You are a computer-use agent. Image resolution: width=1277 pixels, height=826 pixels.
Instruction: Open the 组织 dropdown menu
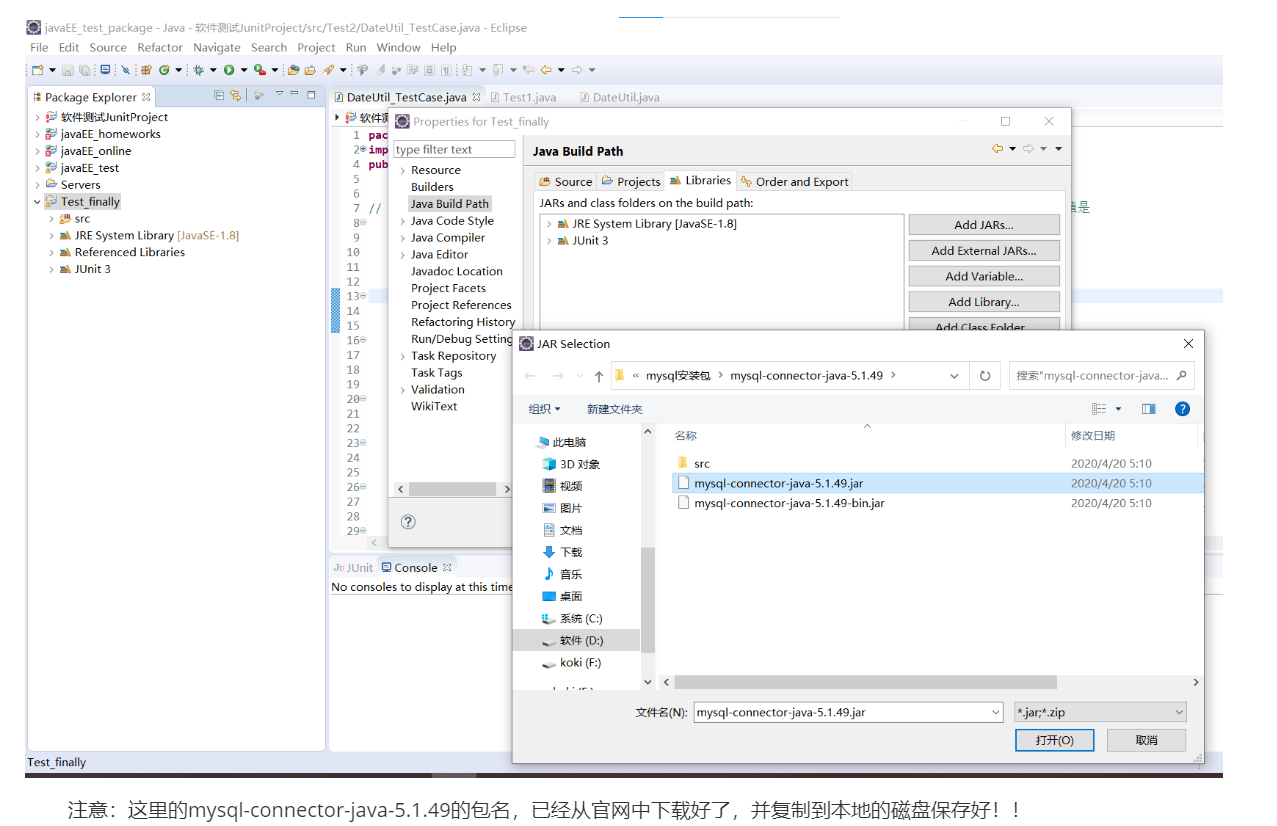(544, 409)
